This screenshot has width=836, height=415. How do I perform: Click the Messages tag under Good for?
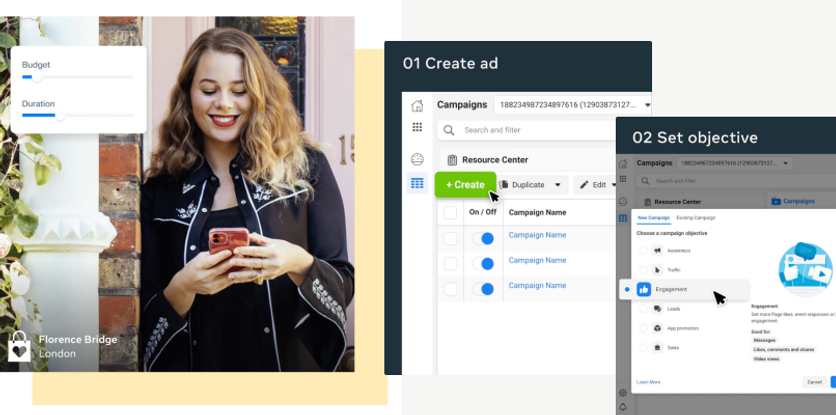(x=765, y=340)
